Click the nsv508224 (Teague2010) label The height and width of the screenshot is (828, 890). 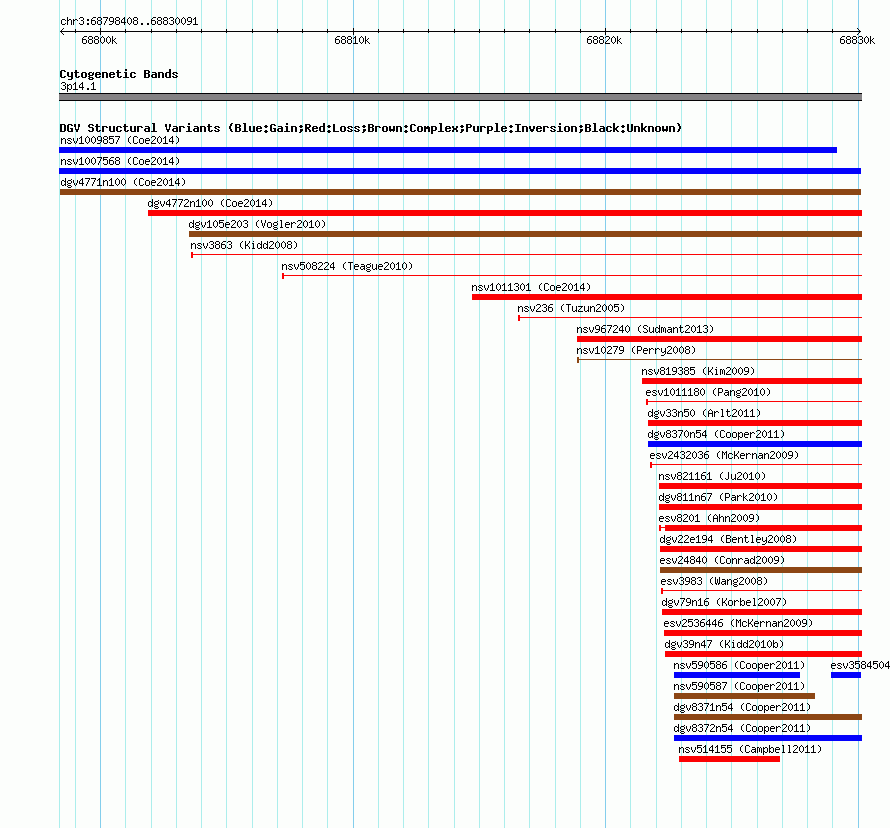point(347,266)
